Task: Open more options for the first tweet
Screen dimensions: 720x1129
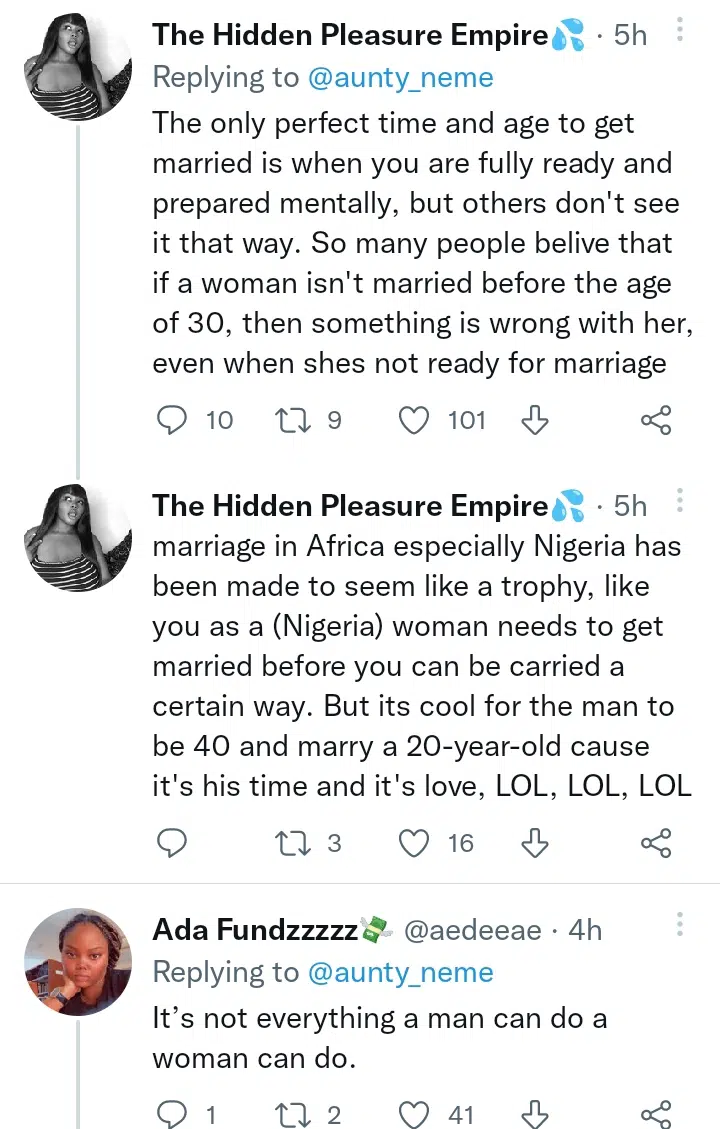Action: click(680, 31)
